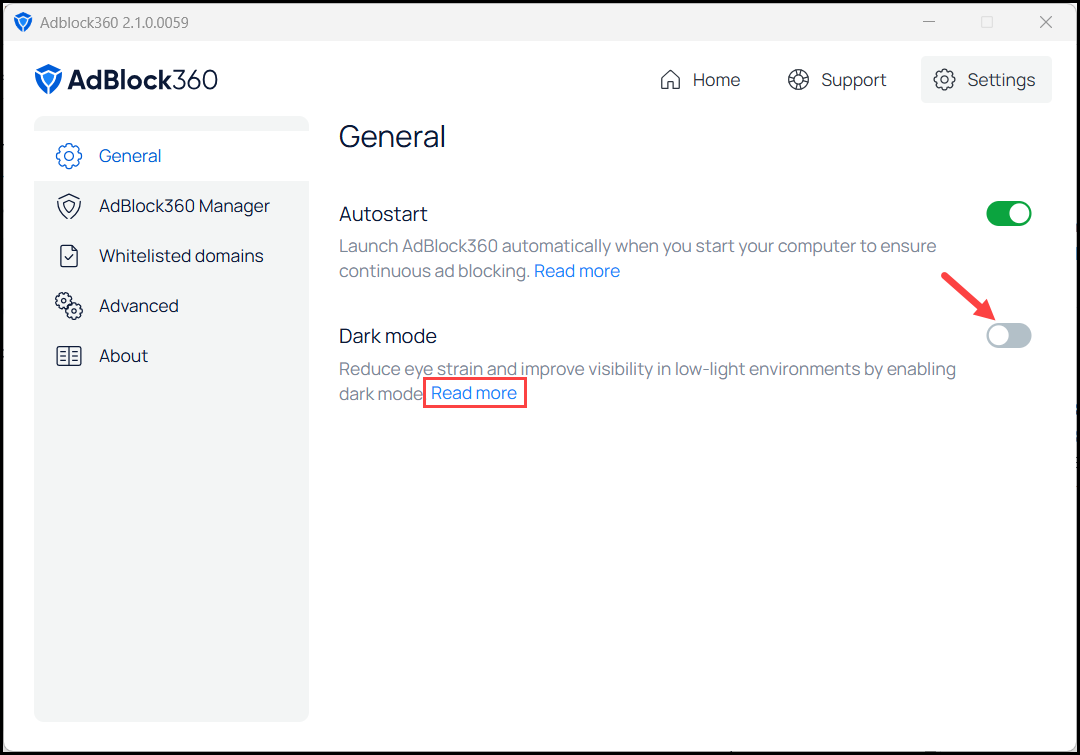Click the Advanced double-gear icon
Image resolution: width=1080 pixels, height=755 pixels.
[x=69, y=306]
